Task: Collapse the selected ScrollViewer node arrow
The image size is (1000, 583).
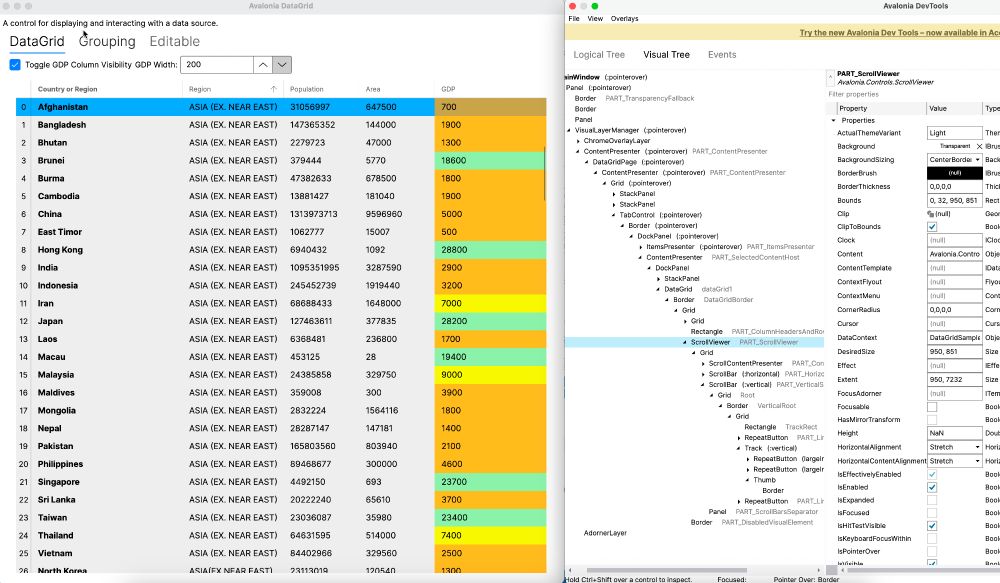Action: click(x=686, y=343)
